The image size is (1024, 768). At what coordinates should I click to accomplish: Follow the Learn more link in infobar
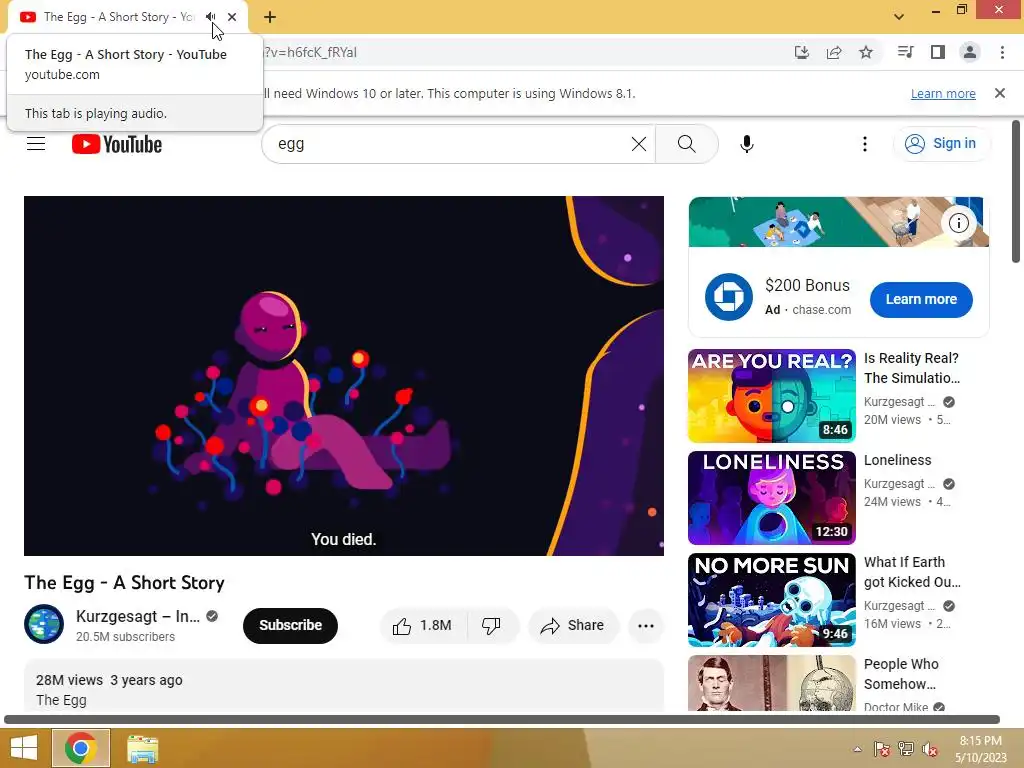[x=943, y=93]
